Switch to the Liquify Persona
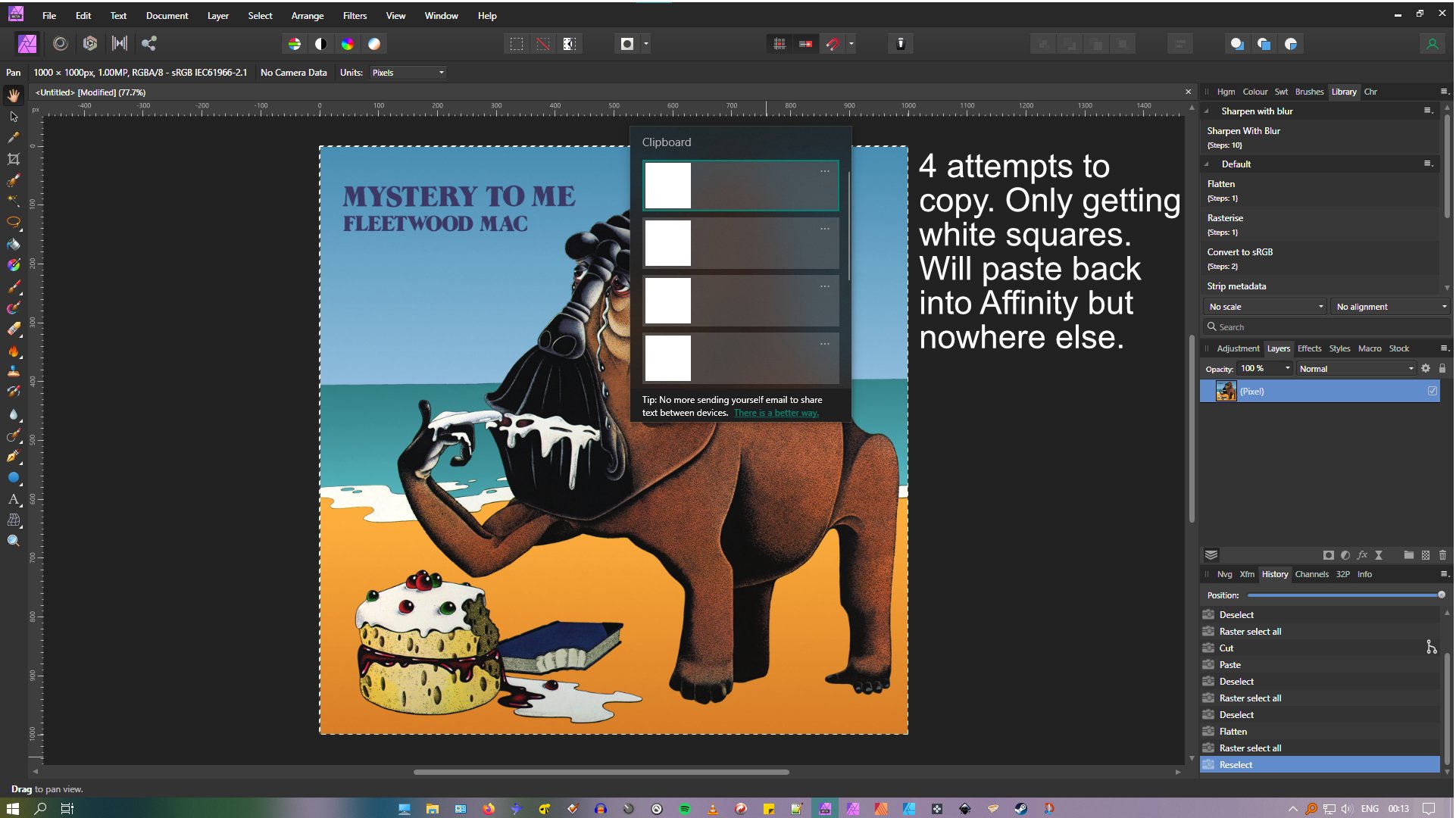Viewport: 1456px width, 818px height. coord(61,44)
